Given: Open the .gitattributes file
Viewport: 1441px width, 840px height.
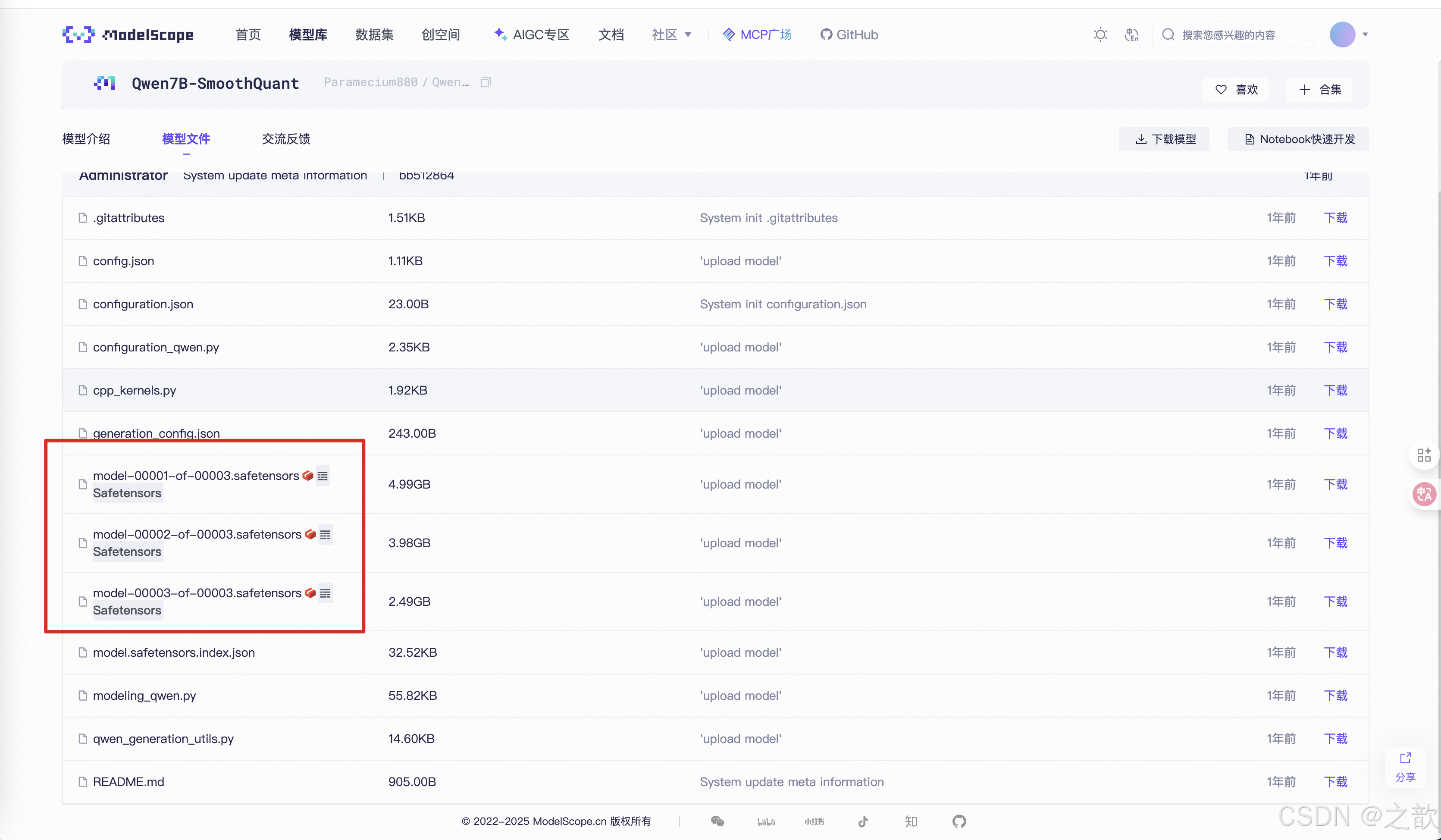Looking at the screenshot, I should click(x=128, y=218).
